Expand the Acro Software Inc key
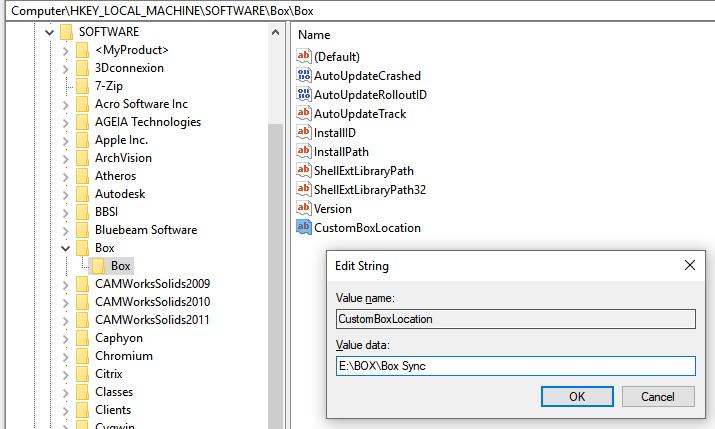715x429 pixels. [66, 105]
